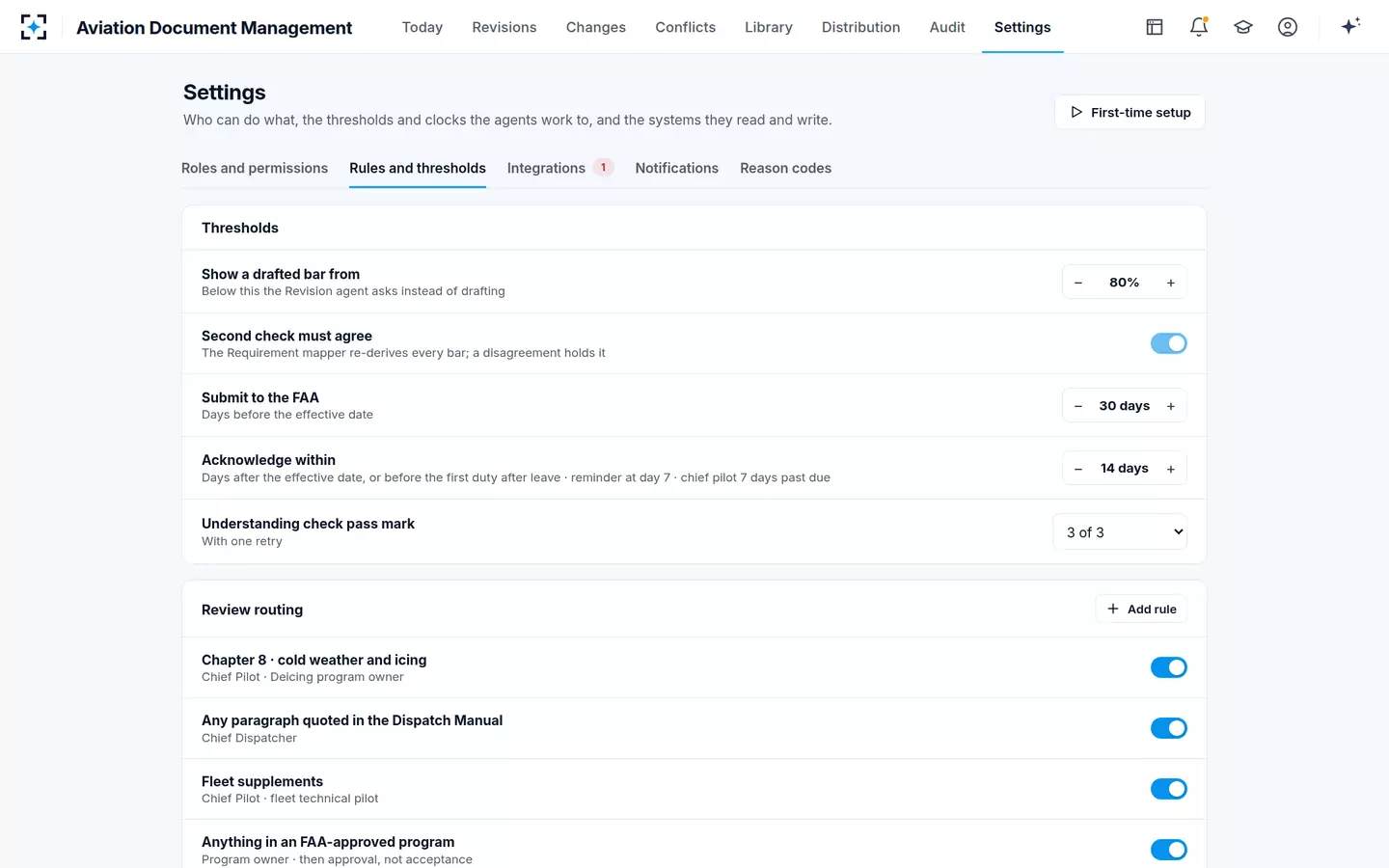
Task: Open the Integrations tab
Action: tap(559, 168)
